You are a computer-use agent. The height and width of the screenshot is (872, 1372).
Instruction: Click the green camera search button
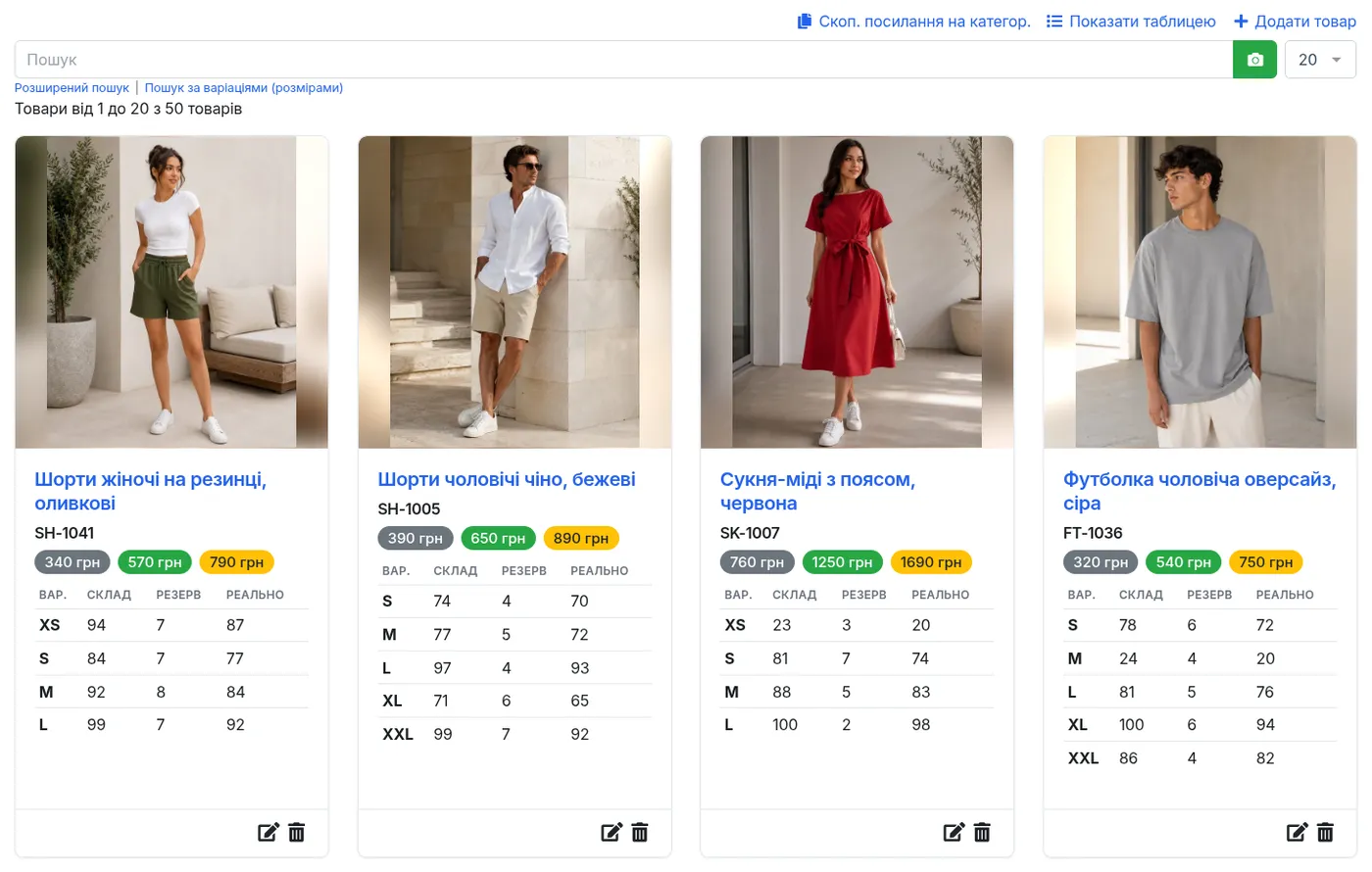(1254, 60)
